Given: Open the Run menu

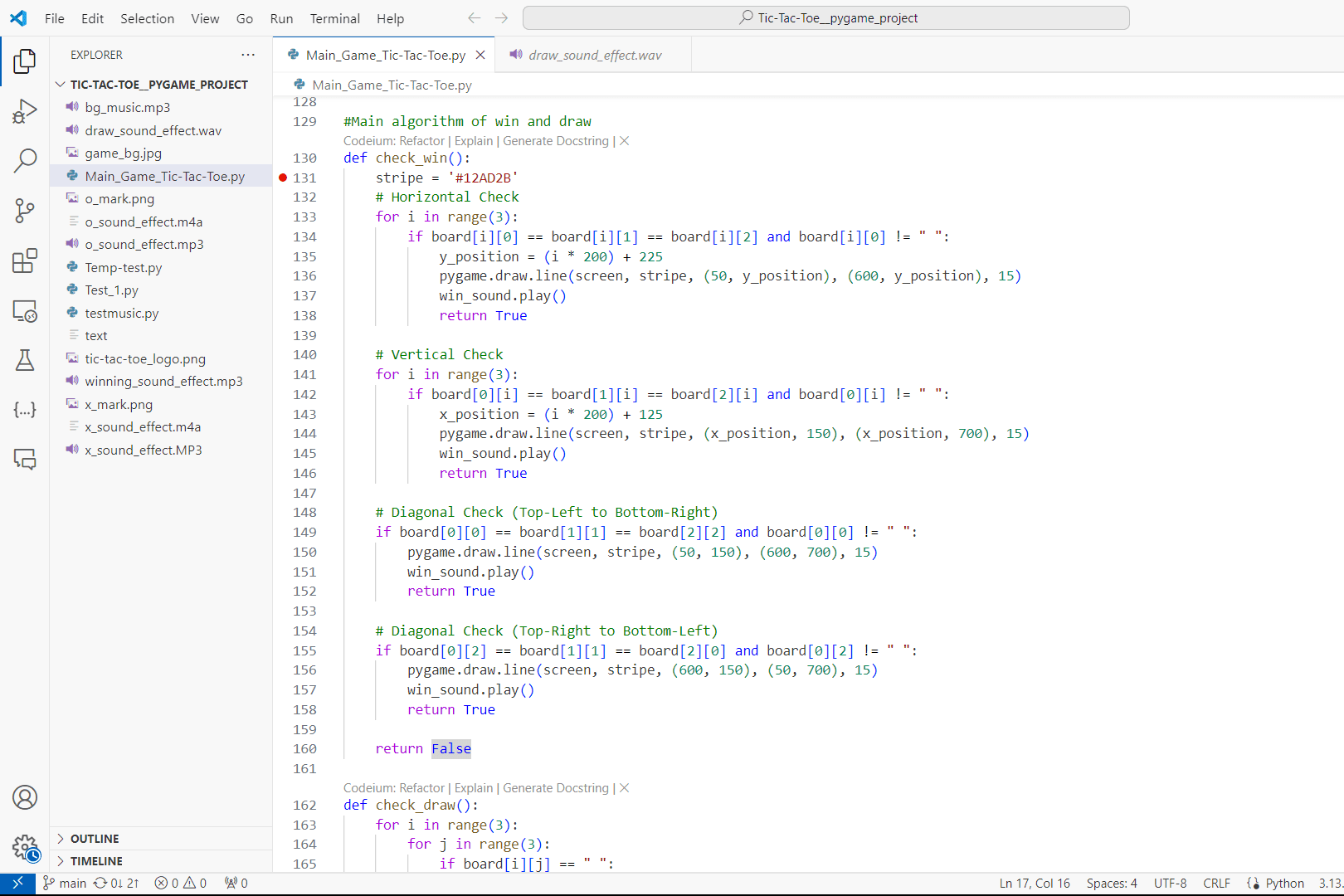Looking at the screenshot, I should coord(280,18).
